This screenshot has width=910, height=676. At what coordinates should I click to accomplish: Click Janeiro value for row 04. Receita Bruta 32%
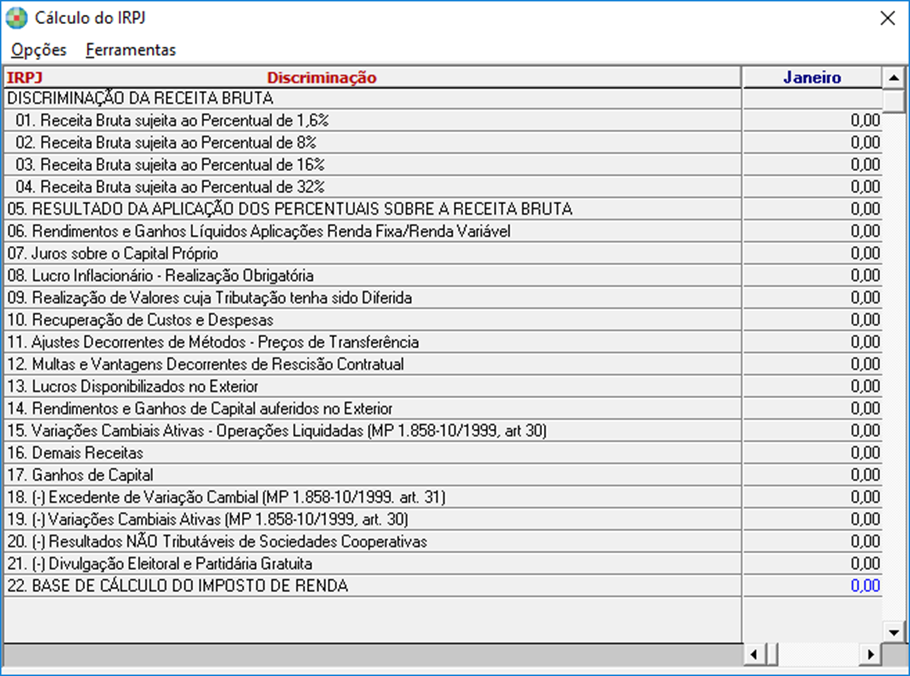click(812, 187)
